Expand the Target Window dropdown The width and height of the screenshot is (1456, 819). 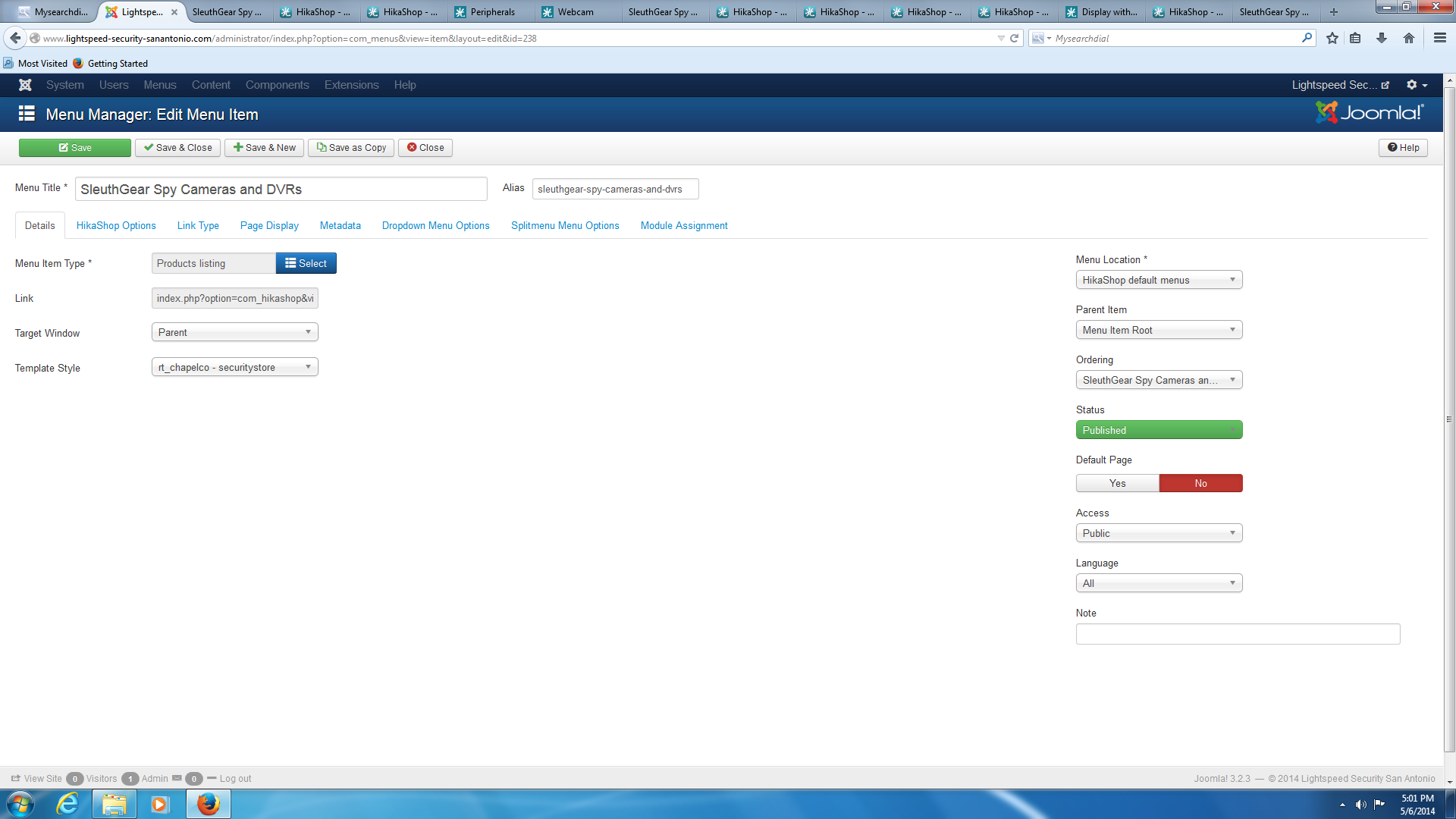click(234, 332)
